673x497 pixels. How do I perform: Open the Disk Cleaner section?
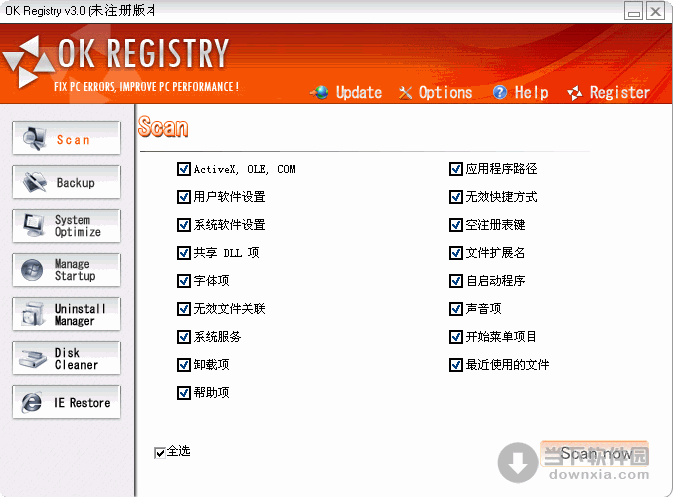coord(67,358)
